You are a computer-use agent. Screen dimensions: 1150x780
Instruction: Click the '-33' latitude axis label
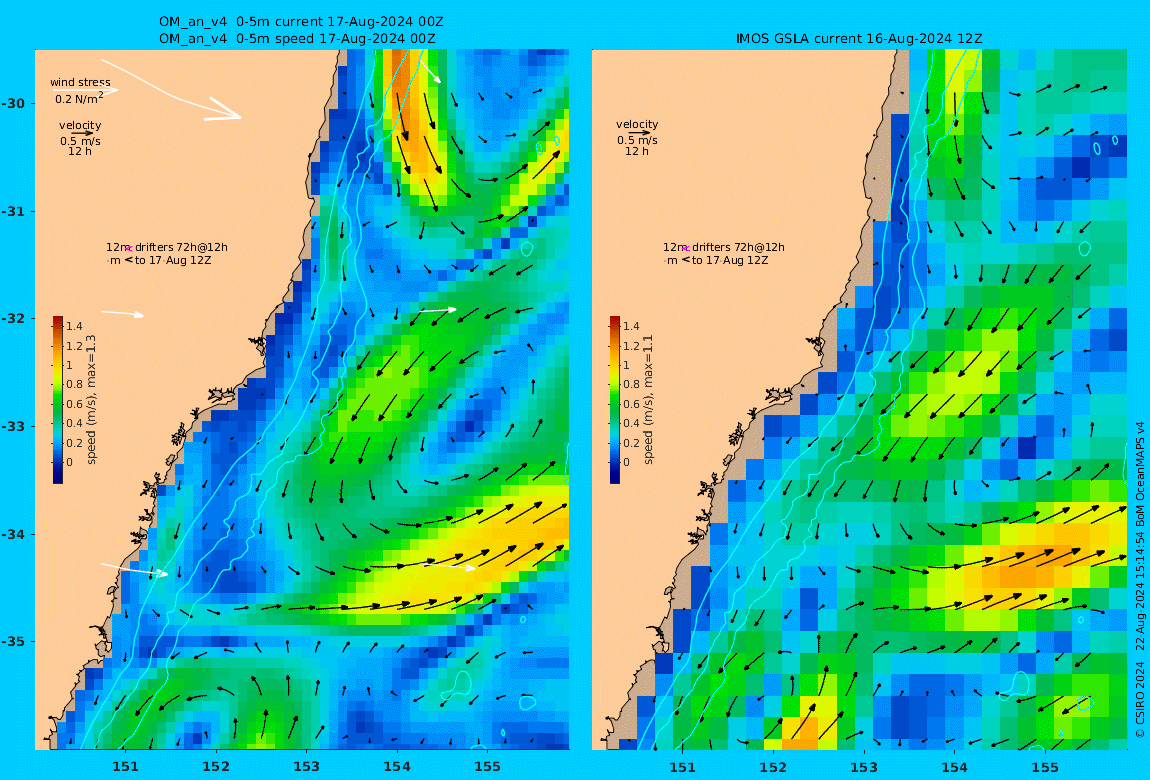13,426
